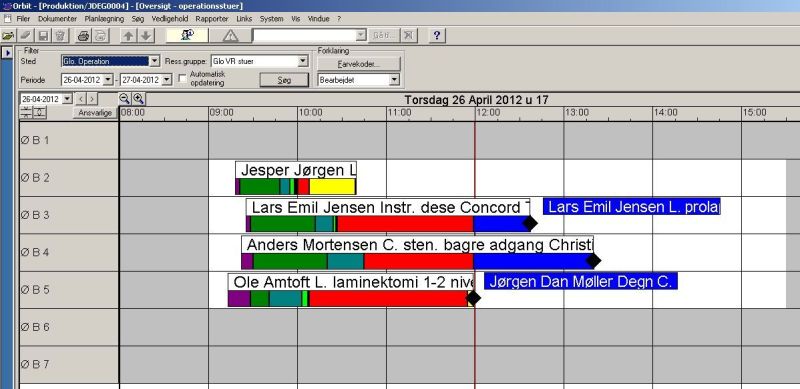
Task: Open the Dokumenter menu
Action: [x=57, y=19]
